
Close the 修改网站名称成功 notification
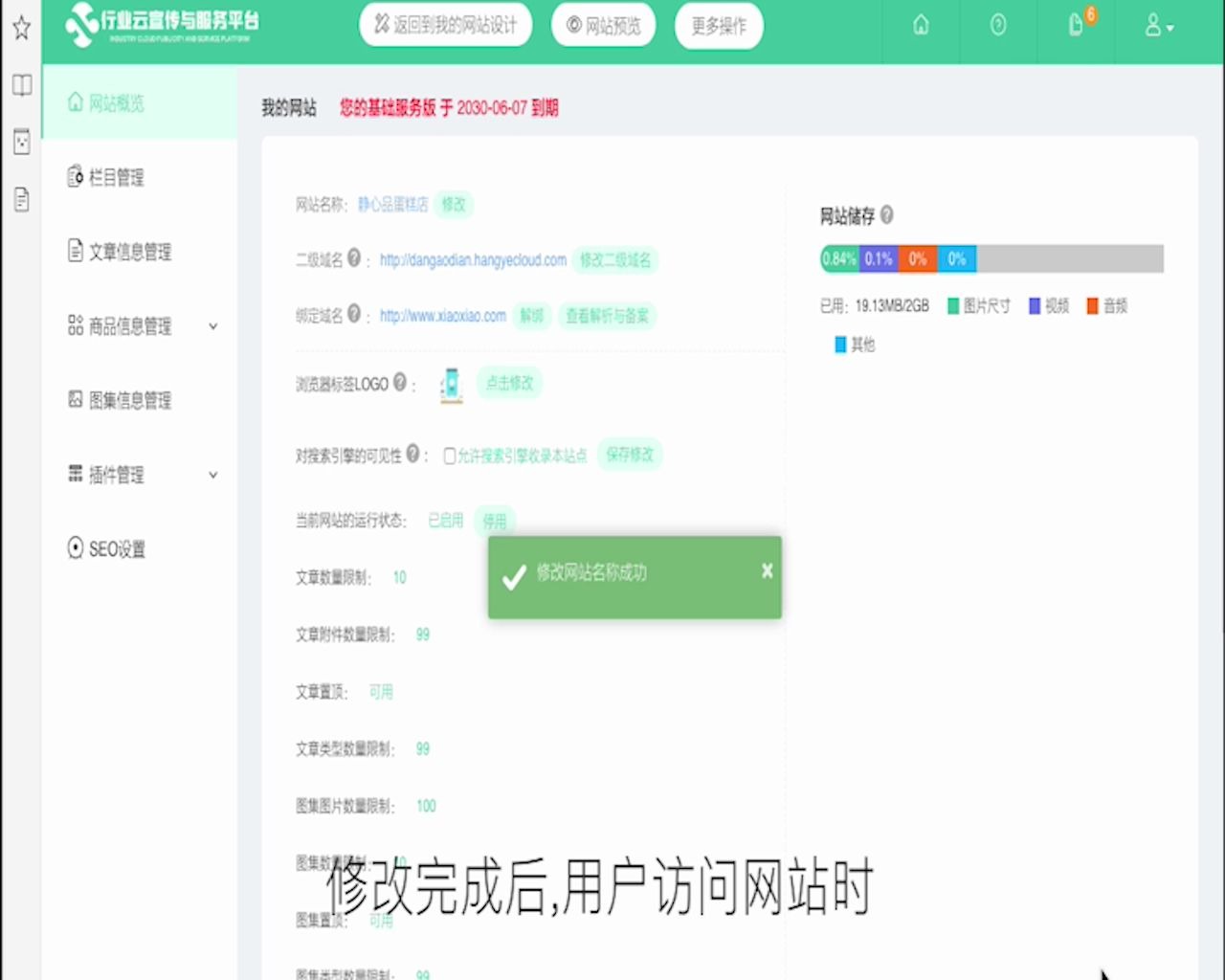click(767, 570)
